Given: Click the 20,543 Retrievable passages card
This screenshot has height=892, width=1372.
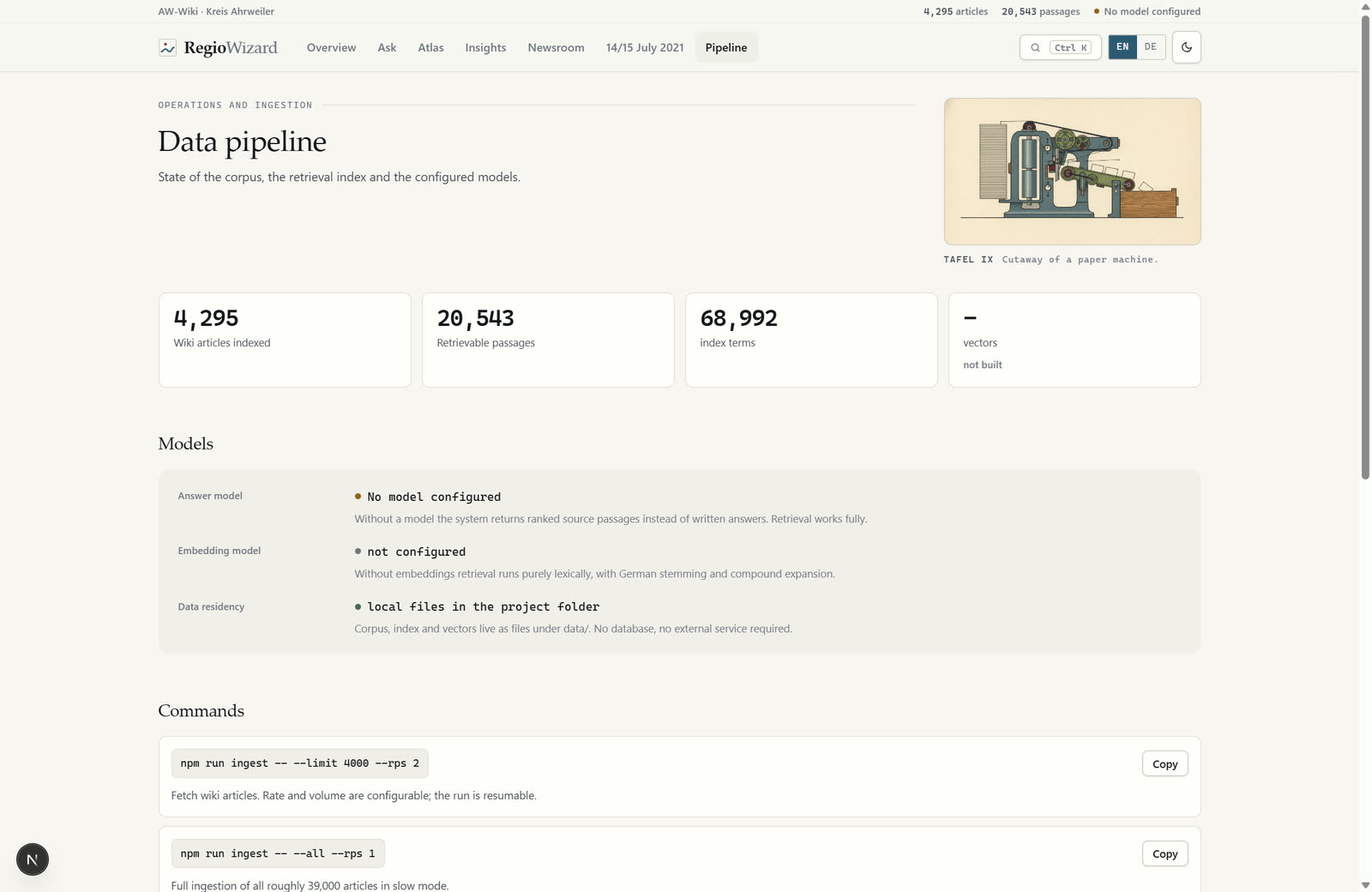Looking at the screenshot, I should [x=548, y=340].
